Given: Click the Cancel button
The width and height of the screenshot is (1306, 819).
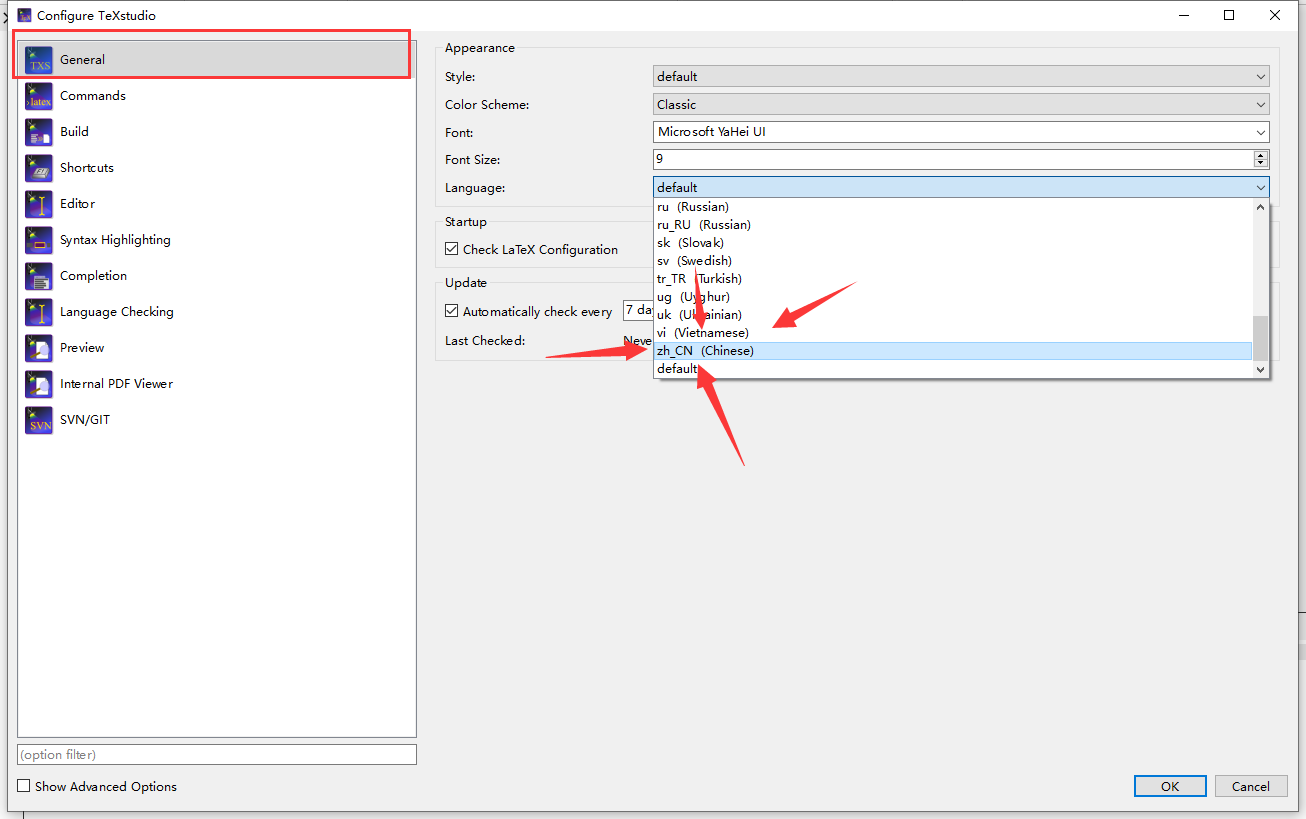Looking at the screenshot, I should coord(1250,787).
